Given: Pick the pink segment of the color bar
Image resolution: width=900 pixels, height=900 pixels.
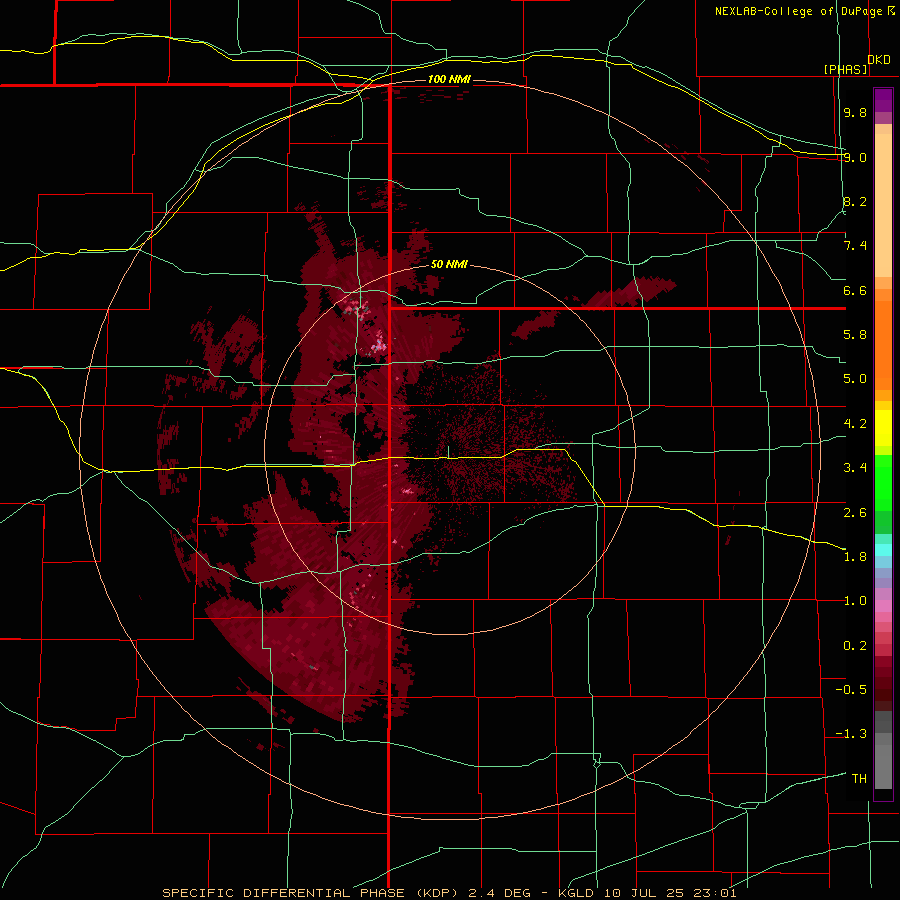Looking at the screenshot, I should click(883, 606).
